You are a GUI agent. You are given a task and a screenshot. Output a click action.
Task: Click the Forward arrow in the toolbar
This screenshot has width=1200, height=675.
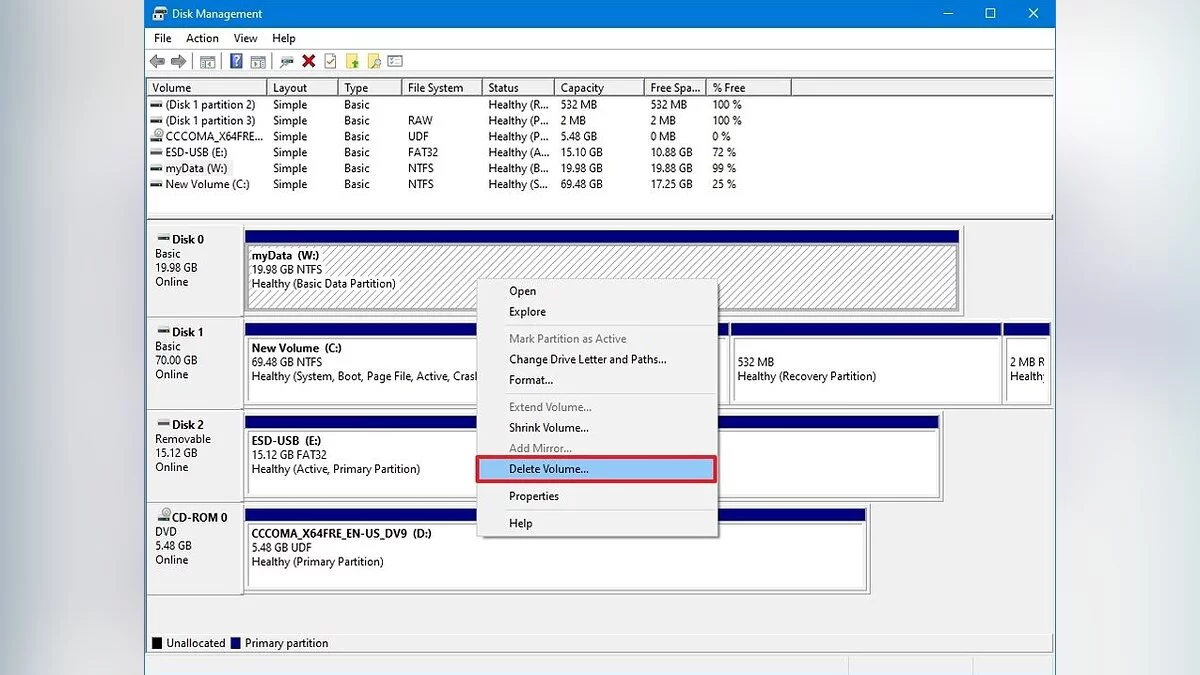[180, 62]
